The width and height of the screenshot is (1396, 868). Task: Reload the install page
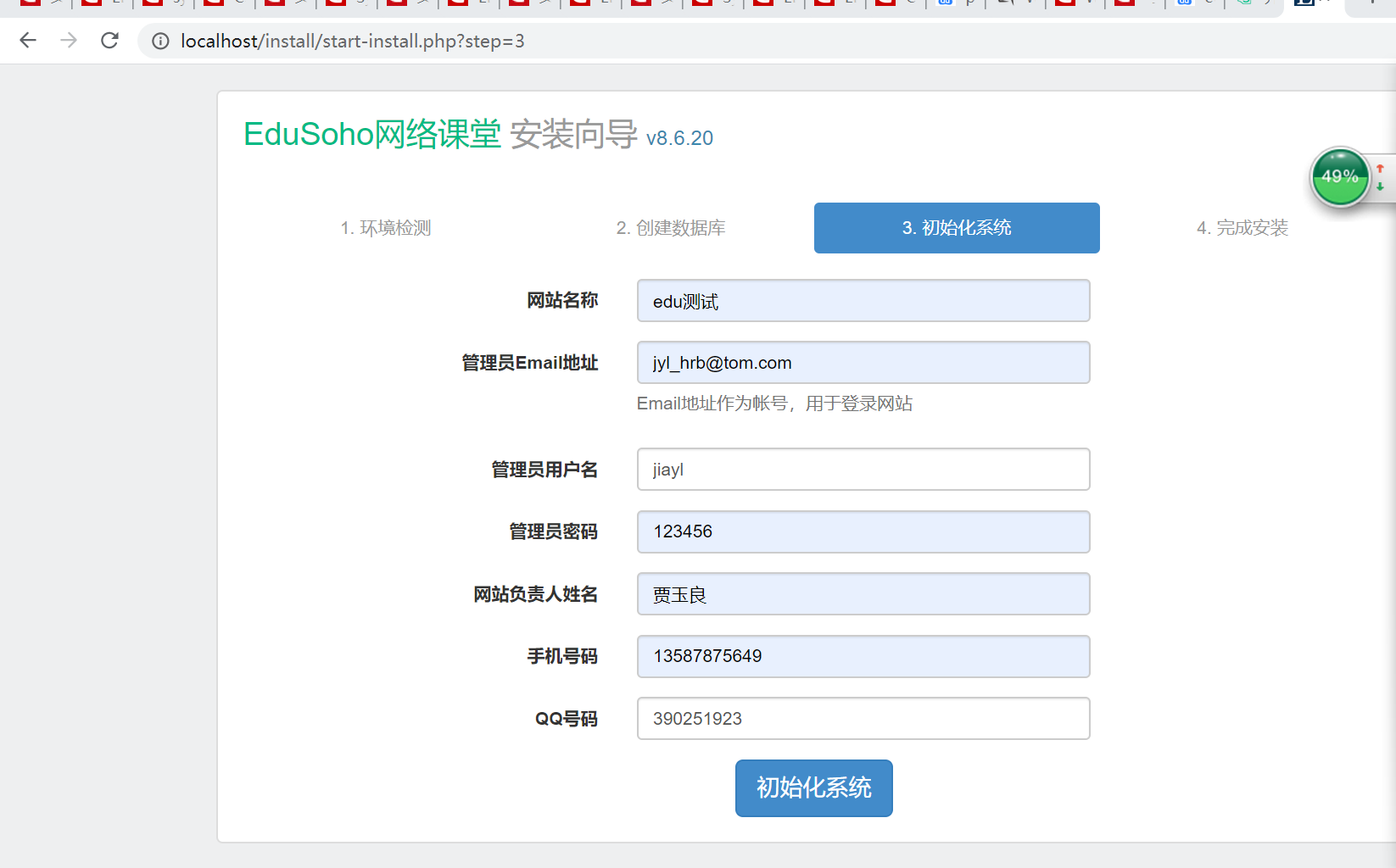(x=109, y=41)
